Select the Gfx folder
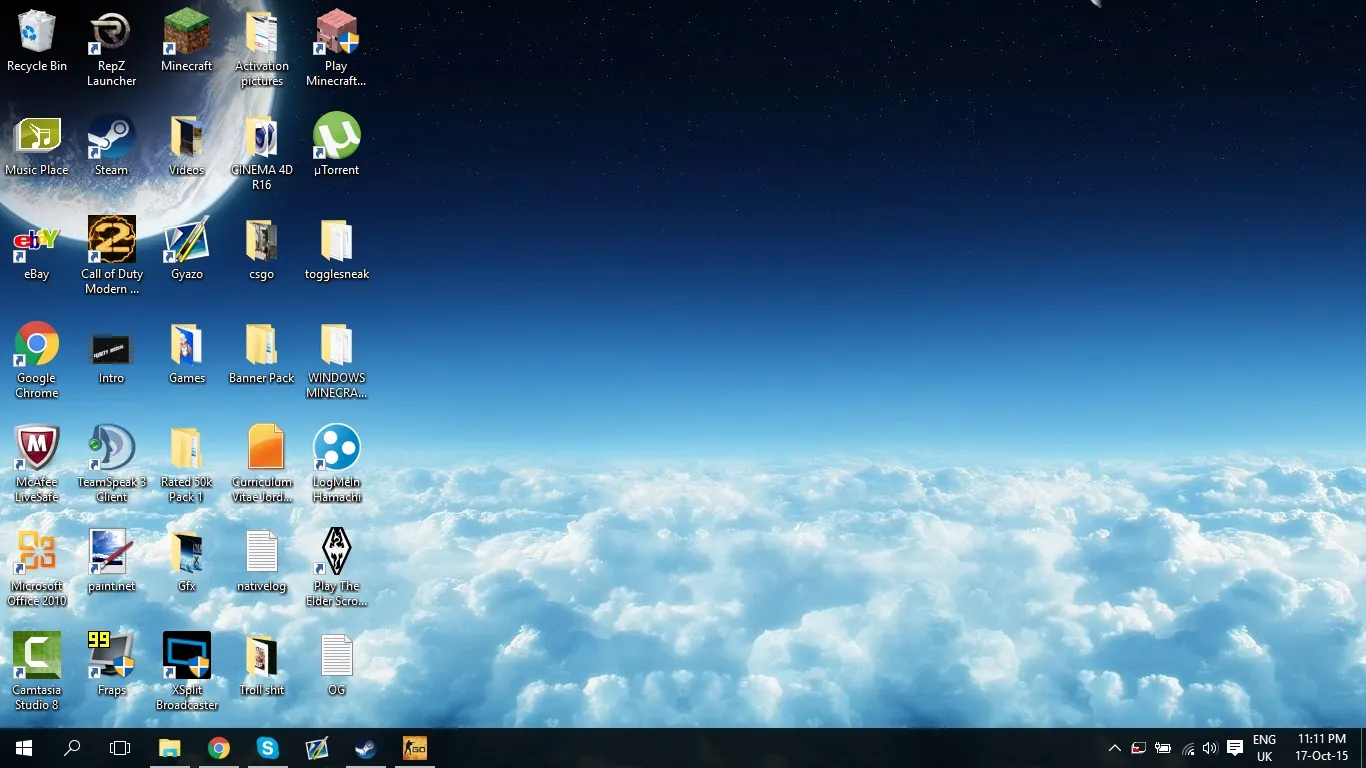Screen dimensions: 1366x768 click(187, 561)
